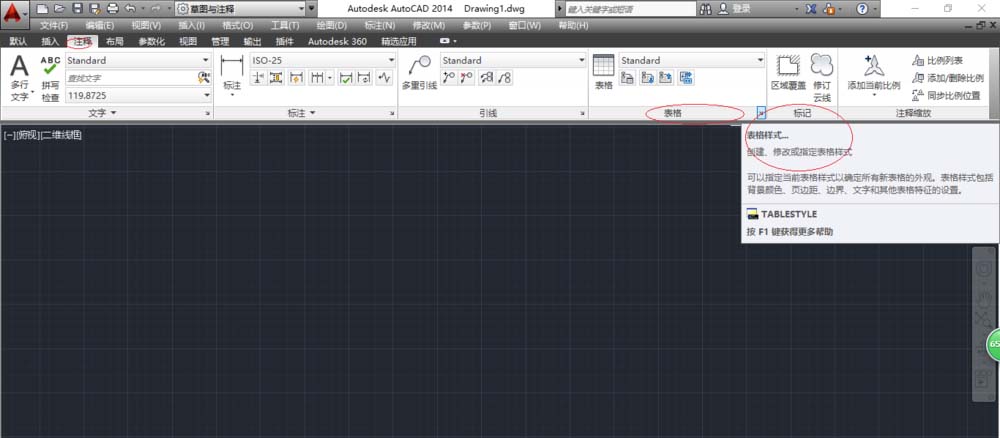This screenshot has width=1000, height=438.
Task: Click the extract data icon in table panel
Action: click(687, 78)
